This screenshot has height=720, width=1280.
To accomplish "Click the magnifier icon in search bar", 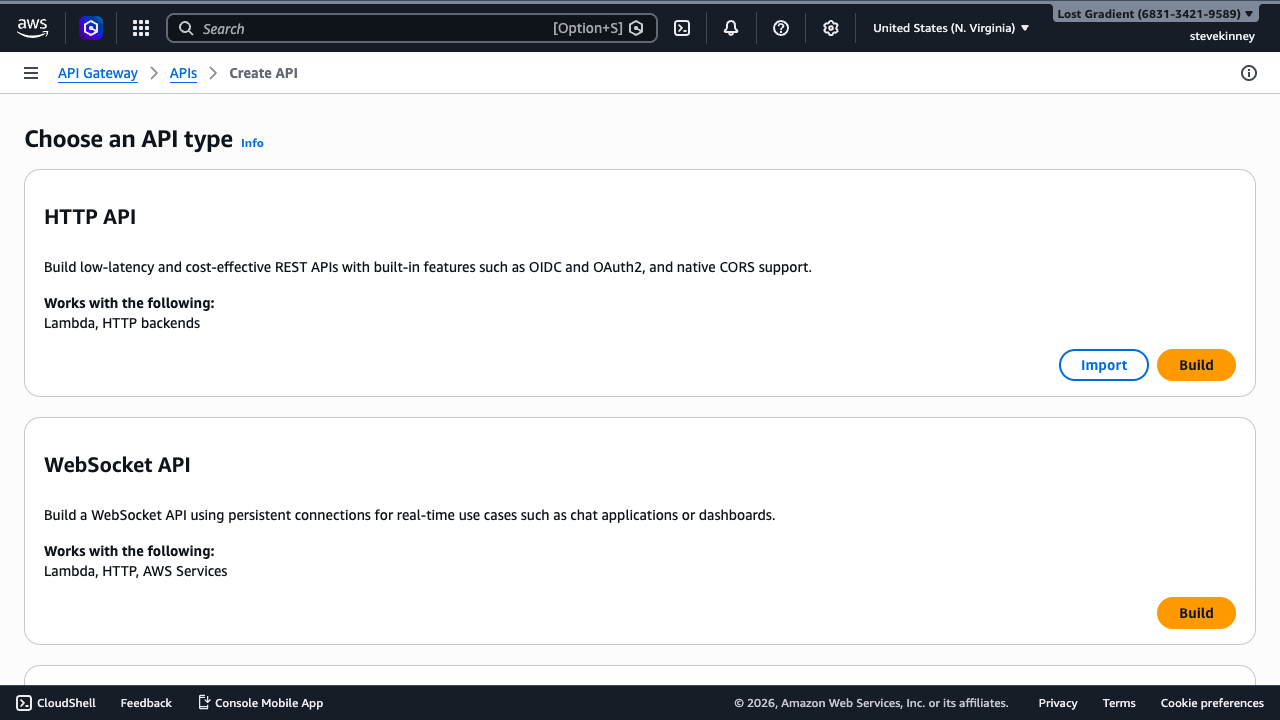I will pyautogui.click(x=186, y=28).
